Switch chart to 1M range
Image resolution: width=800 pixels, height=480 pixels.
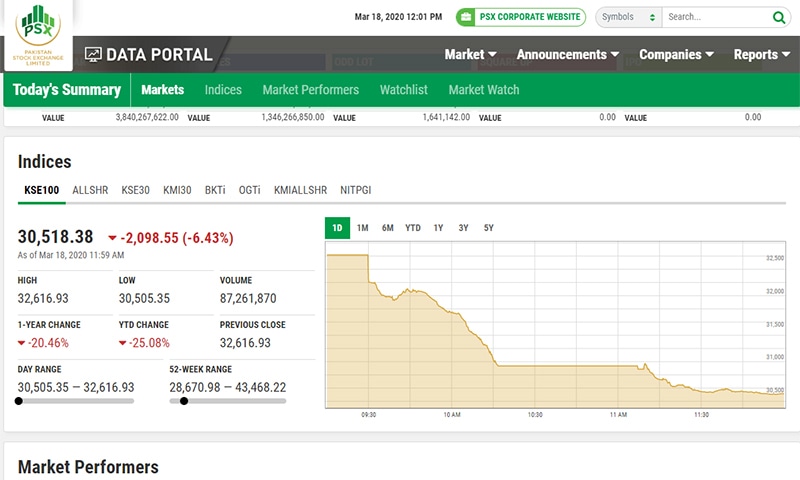point(362,228)
